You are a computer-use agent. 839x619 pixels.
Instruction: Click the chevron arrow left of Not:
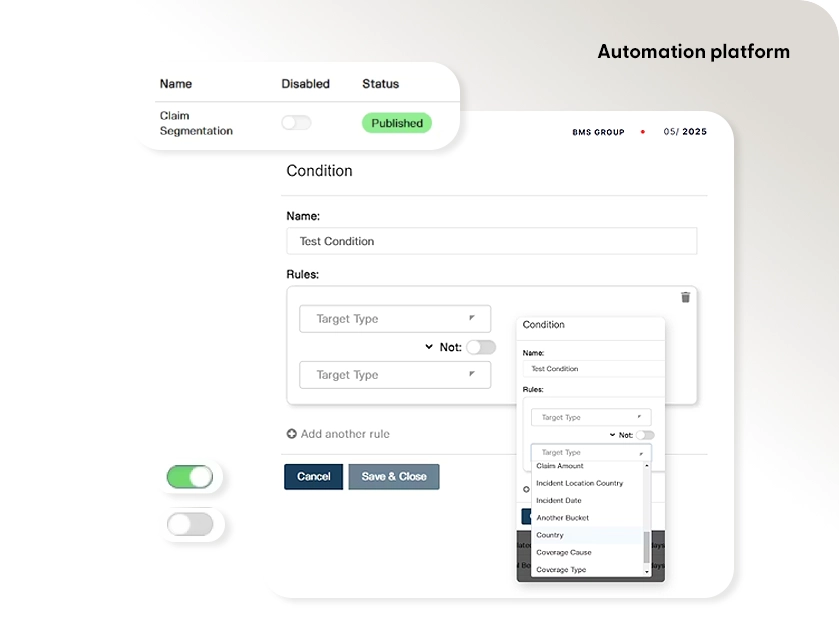point(429,347)
